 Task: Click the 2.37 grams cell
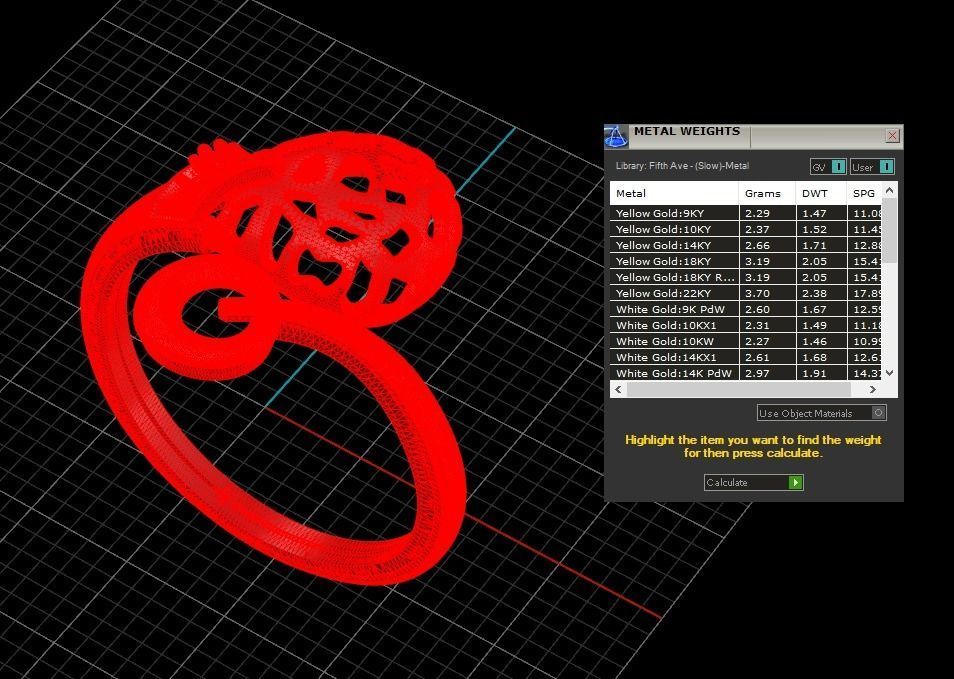pos(767,229)
